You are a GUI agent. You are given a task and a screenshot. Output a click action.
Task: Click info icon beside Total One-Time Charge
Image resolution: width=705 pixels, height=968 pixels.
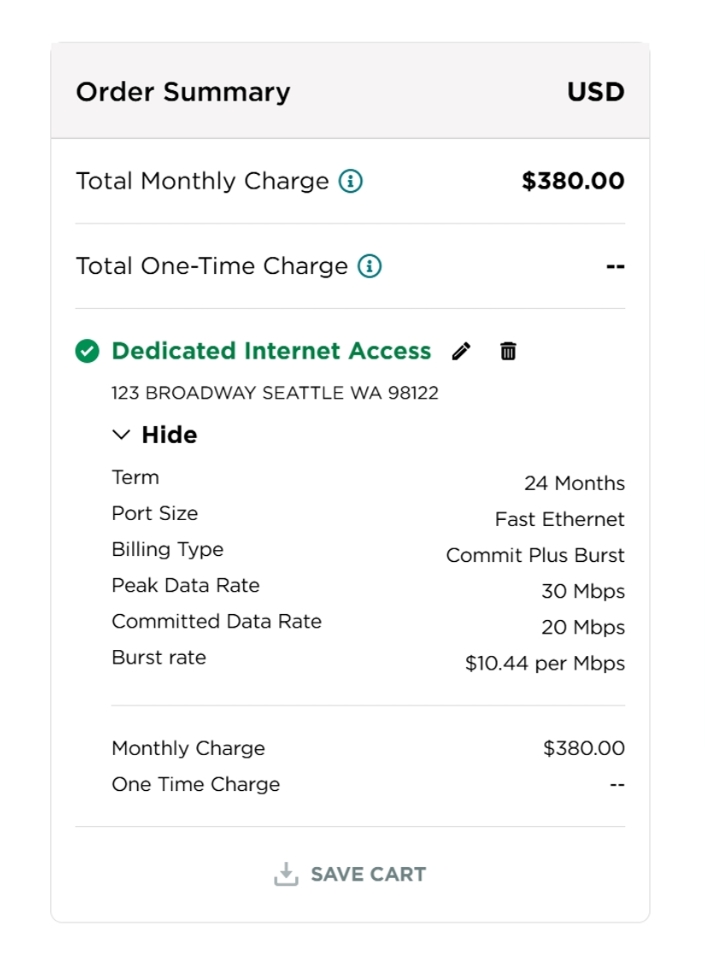tap(370, 267)
